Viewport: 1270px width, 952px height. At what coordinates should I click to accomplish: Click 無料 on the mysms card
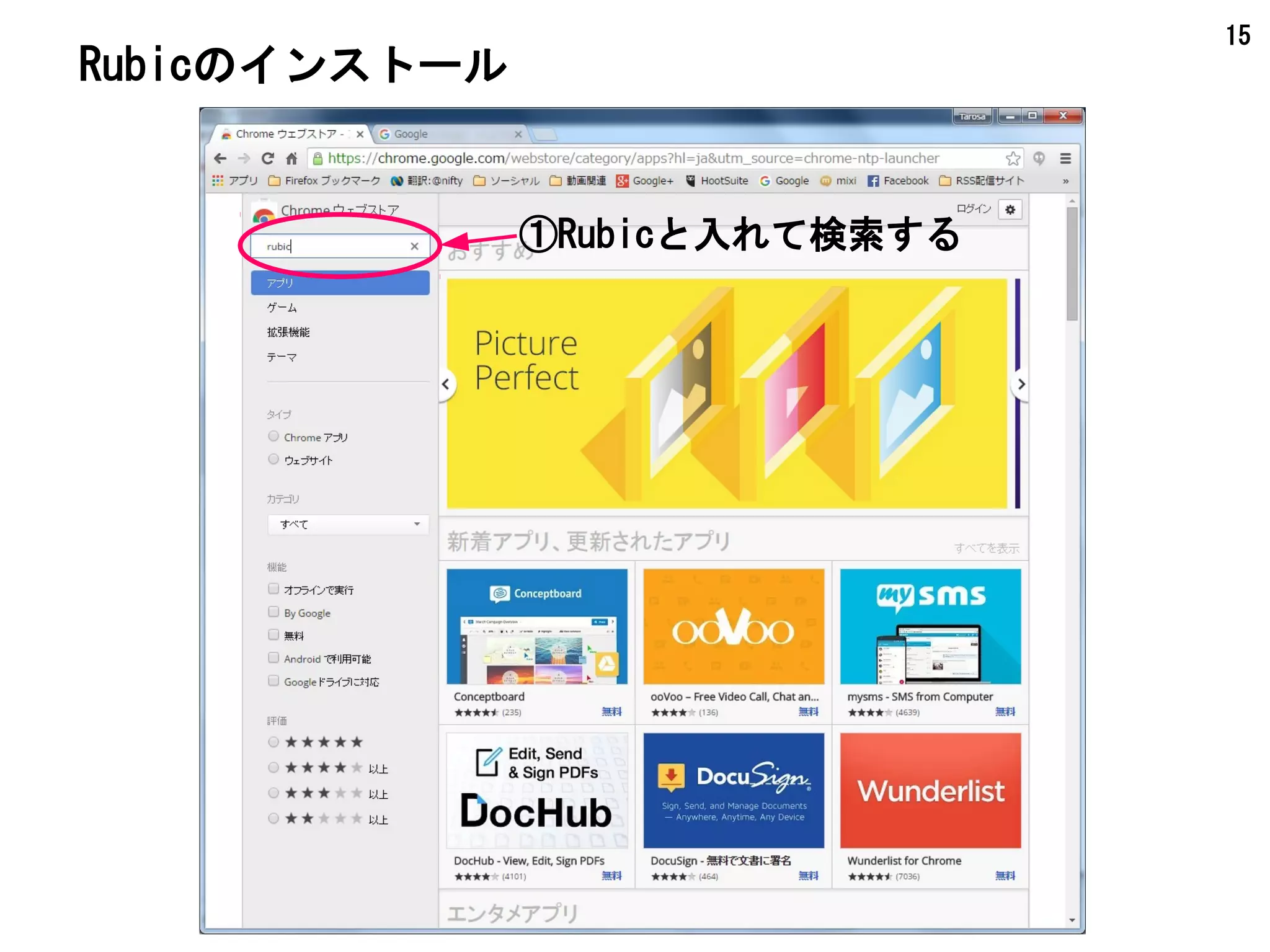point(1005,712)
